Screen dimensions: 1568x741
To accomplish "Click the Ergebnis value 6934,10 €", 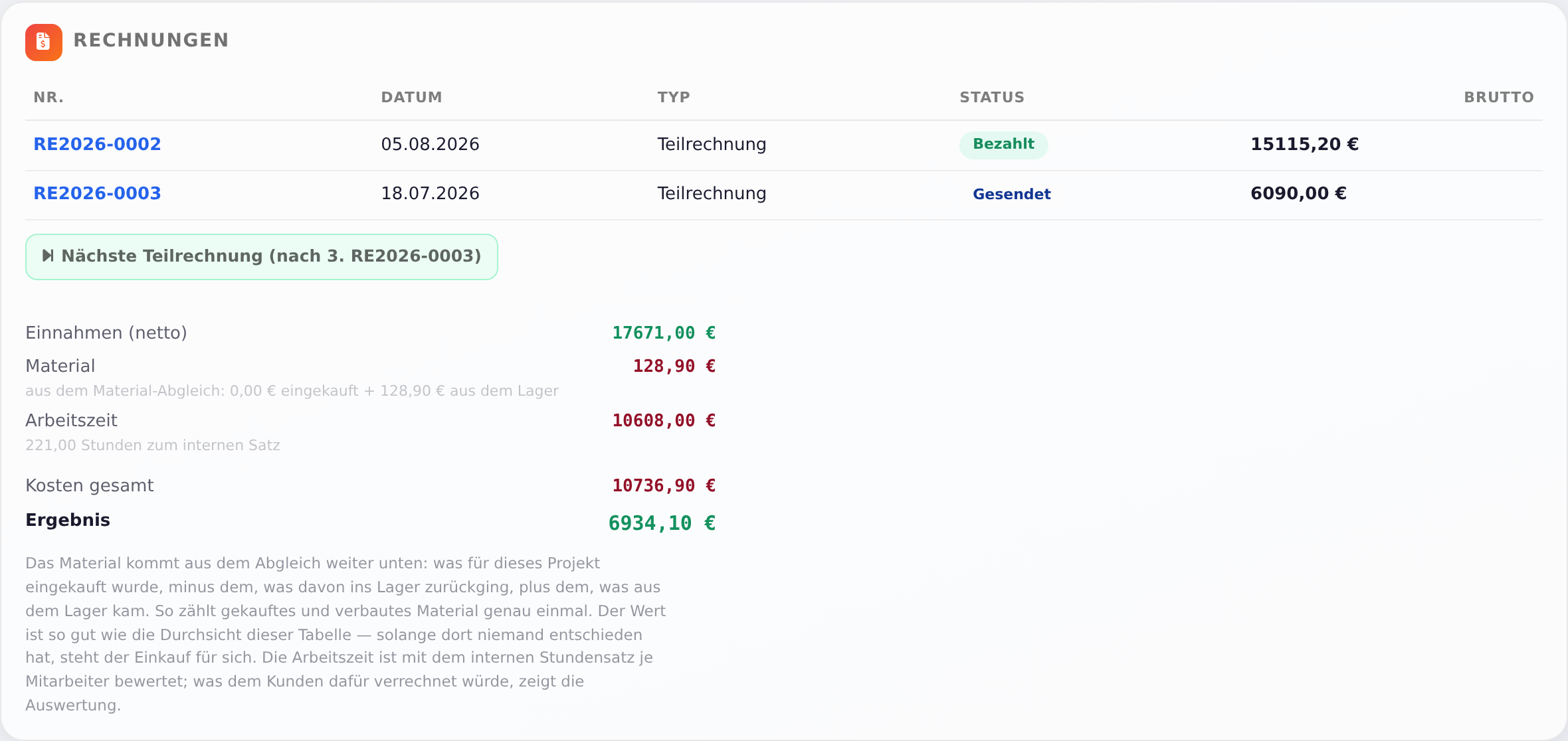I will point(662,523).
